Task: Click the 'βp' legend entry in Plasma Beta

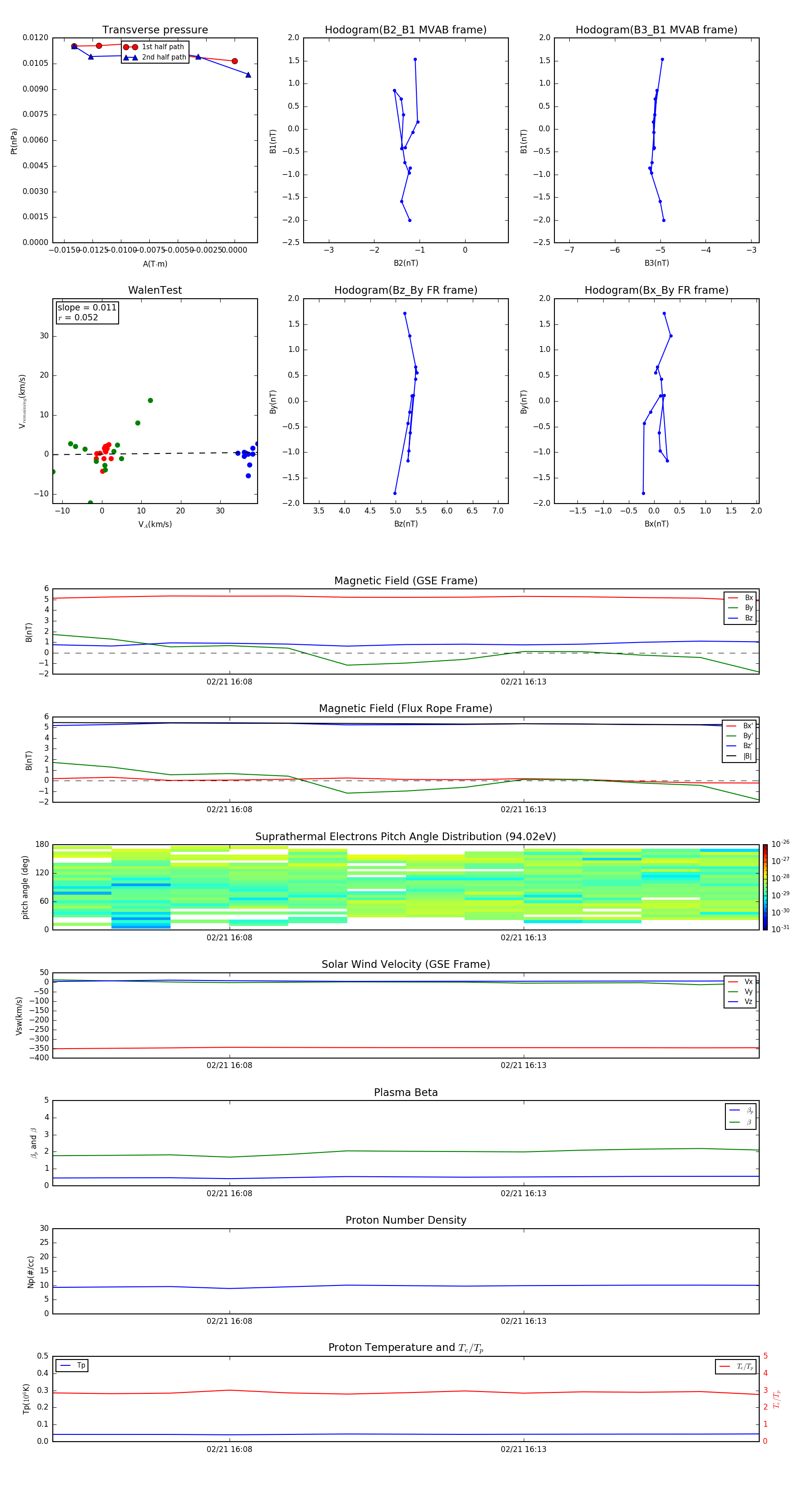Action: [742, 1110]
